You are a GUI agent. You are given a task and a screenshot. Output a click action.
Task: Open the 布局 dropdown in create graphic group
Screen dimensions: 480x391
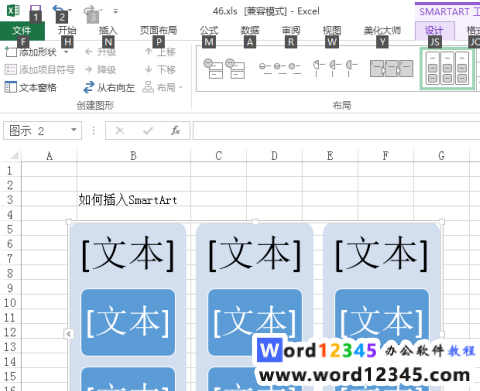pos(163,87)
